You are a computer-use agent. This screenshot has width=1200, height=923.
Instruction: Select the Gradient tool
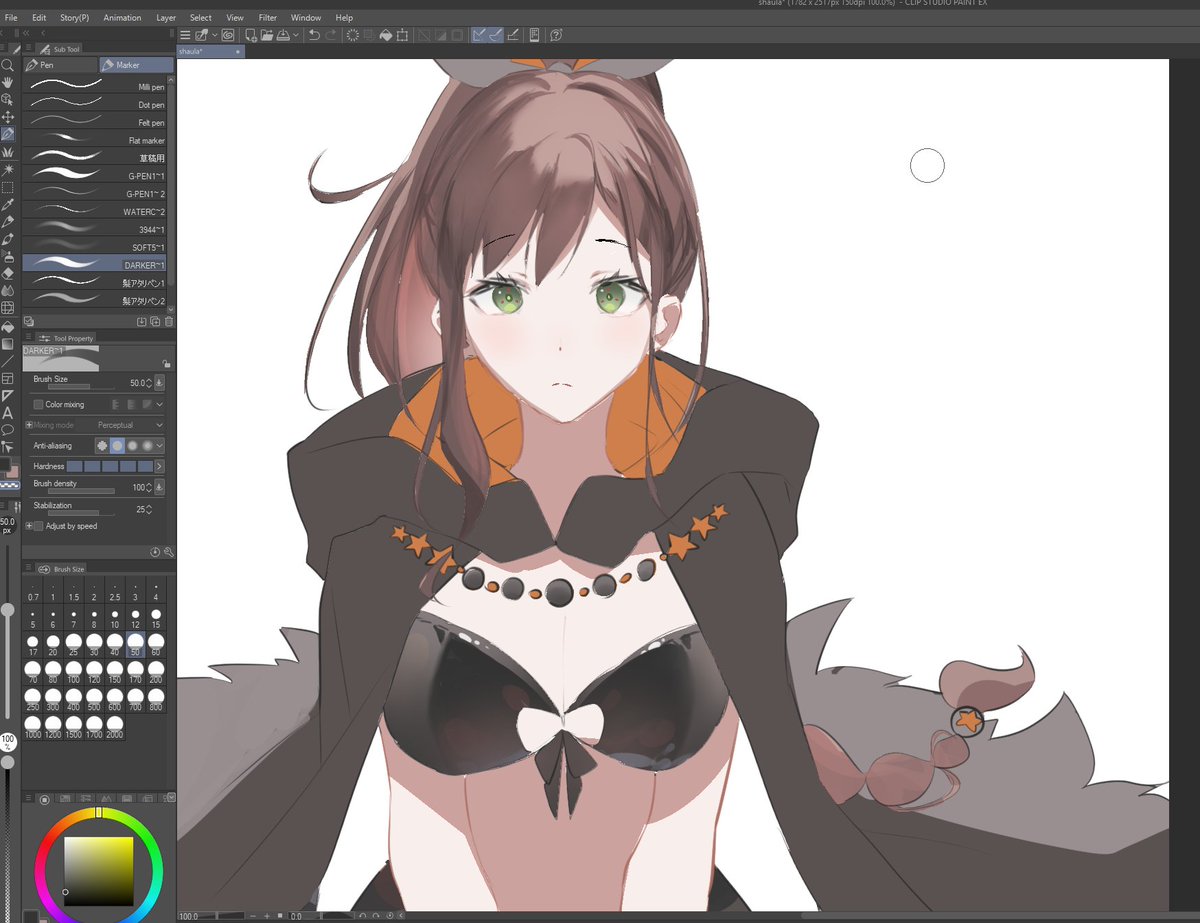pyautogui.click(x=7, y=343)
